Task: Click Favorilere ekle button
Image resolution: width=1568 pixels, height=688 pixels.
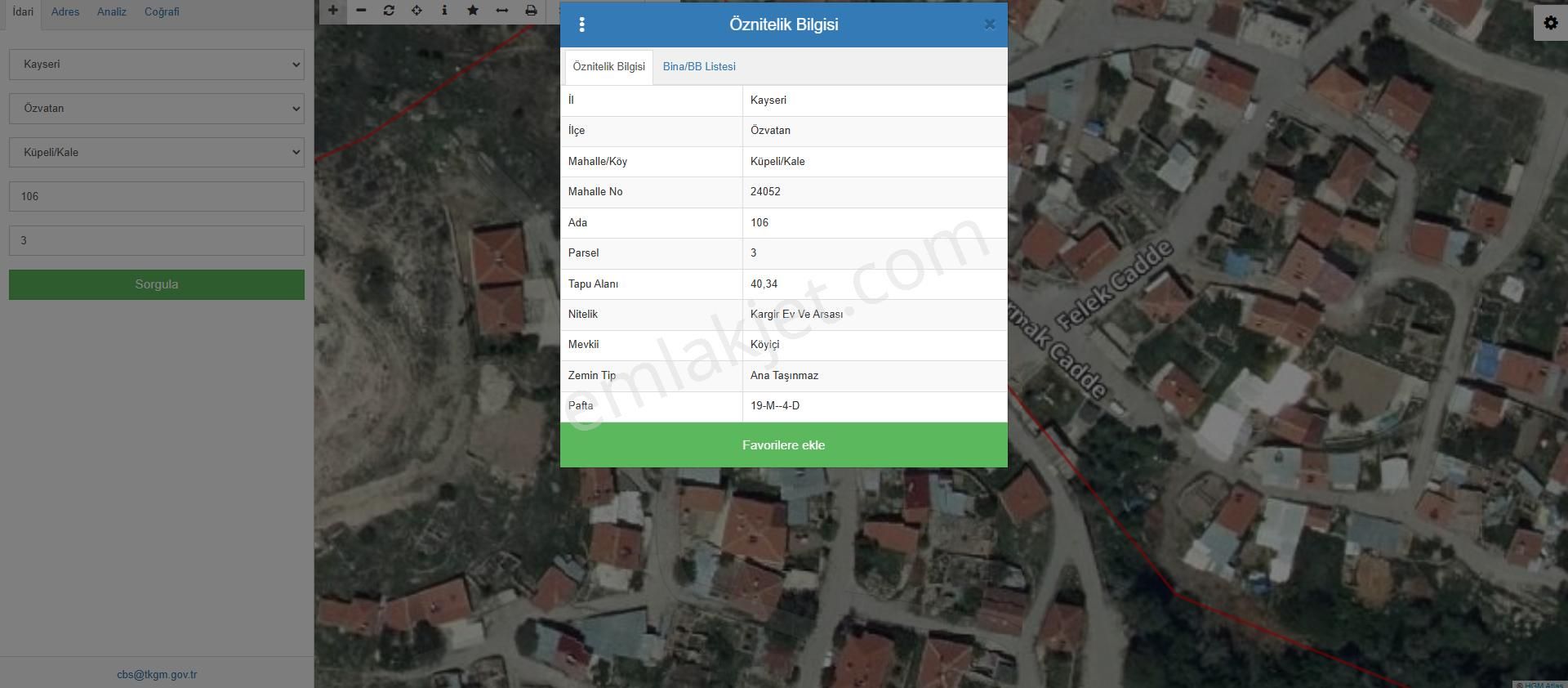Action: click(784, 445)
